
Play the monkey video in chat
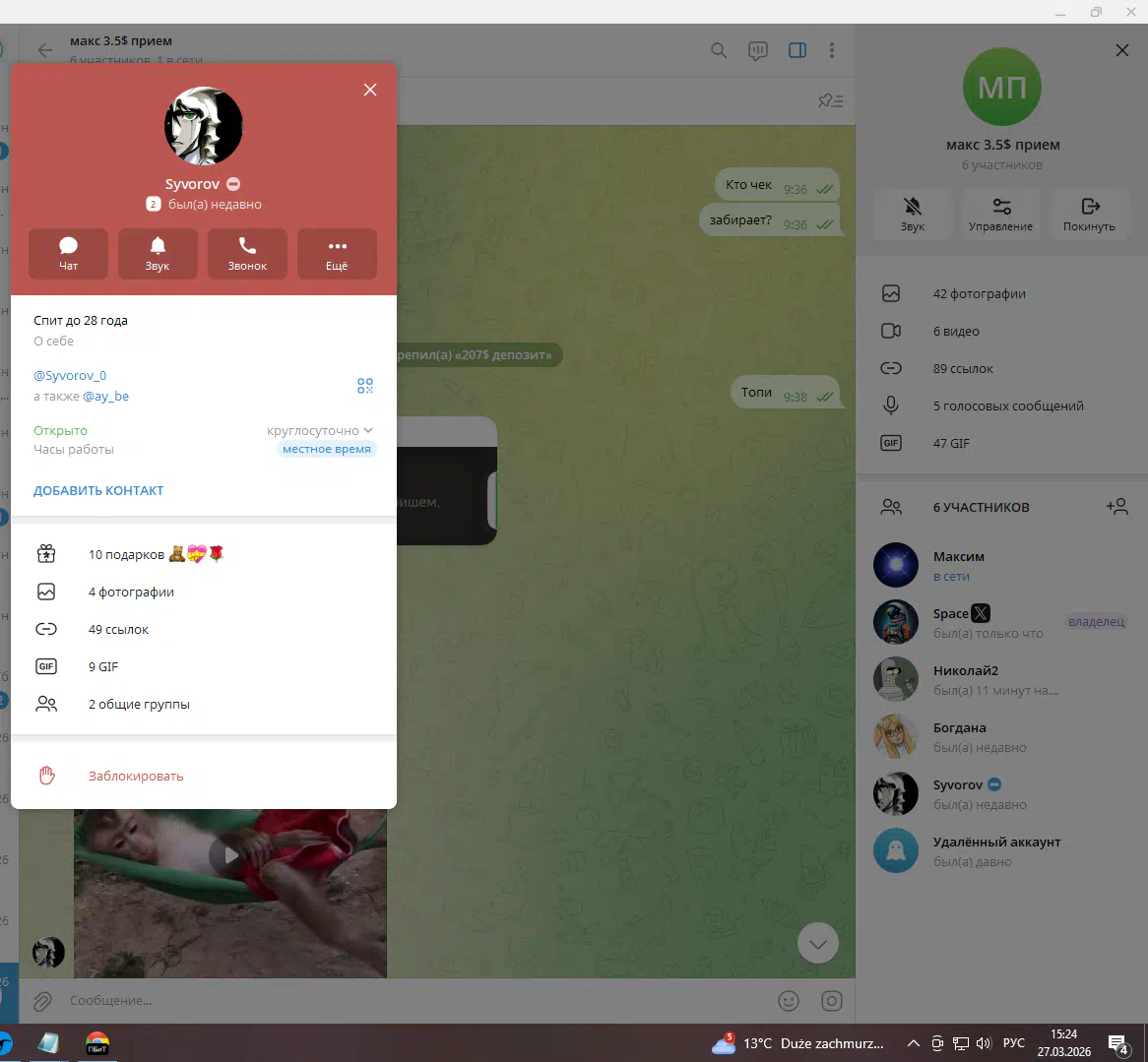pyautogui.click(x=230, y=855)
